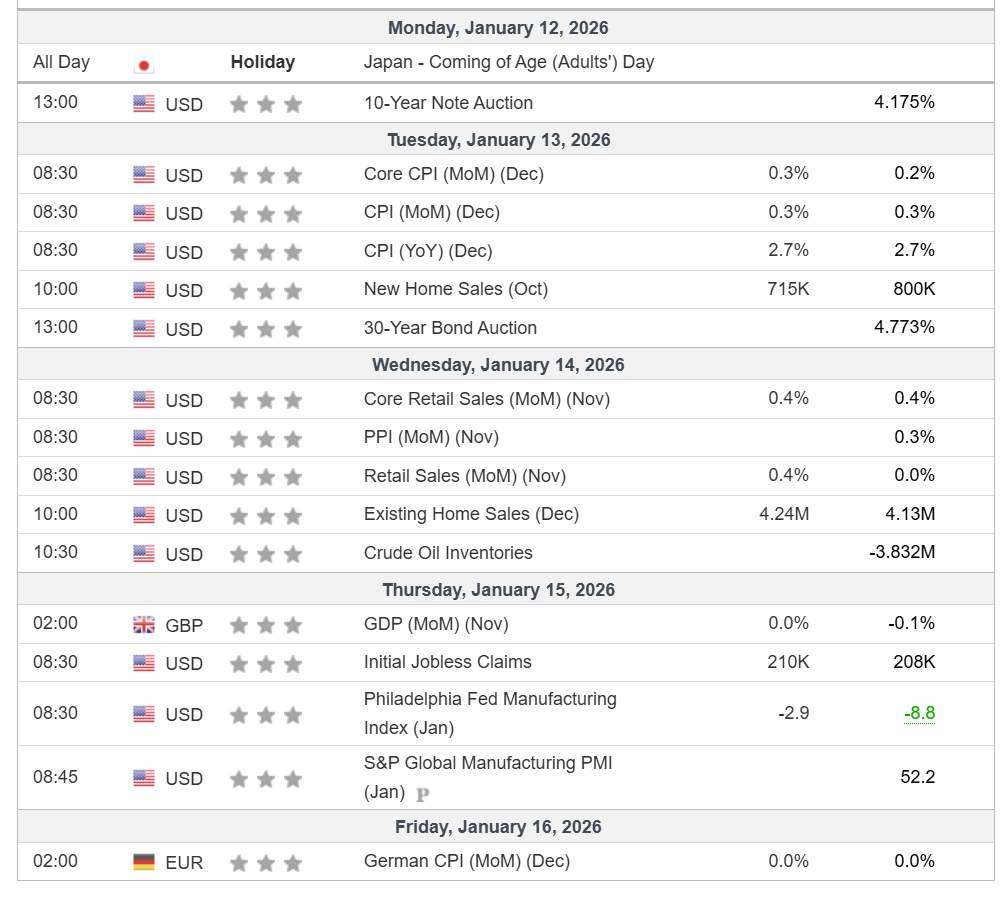1000x905 pixels.
Task: Click the German flag beside EUR
Action: pyautogui.click(x=144, y=862)
